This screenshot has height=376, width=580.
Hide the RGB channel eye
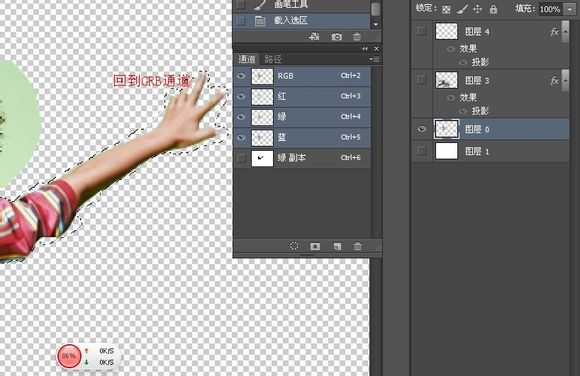click(241, 76)
